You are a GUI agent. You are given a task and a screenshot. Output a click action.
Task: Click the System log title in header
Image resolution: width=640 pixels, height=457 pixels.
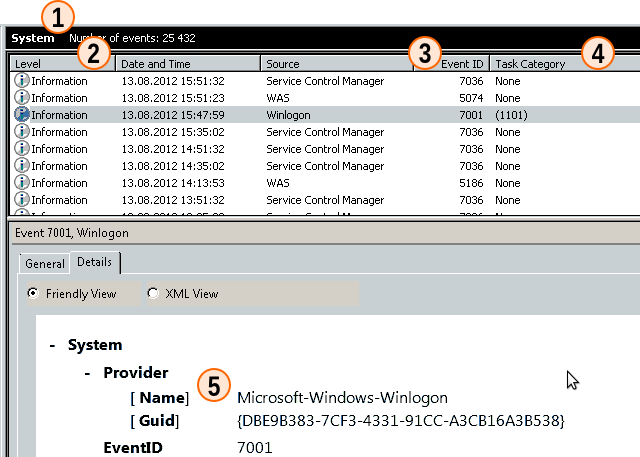tap(33, 38)
